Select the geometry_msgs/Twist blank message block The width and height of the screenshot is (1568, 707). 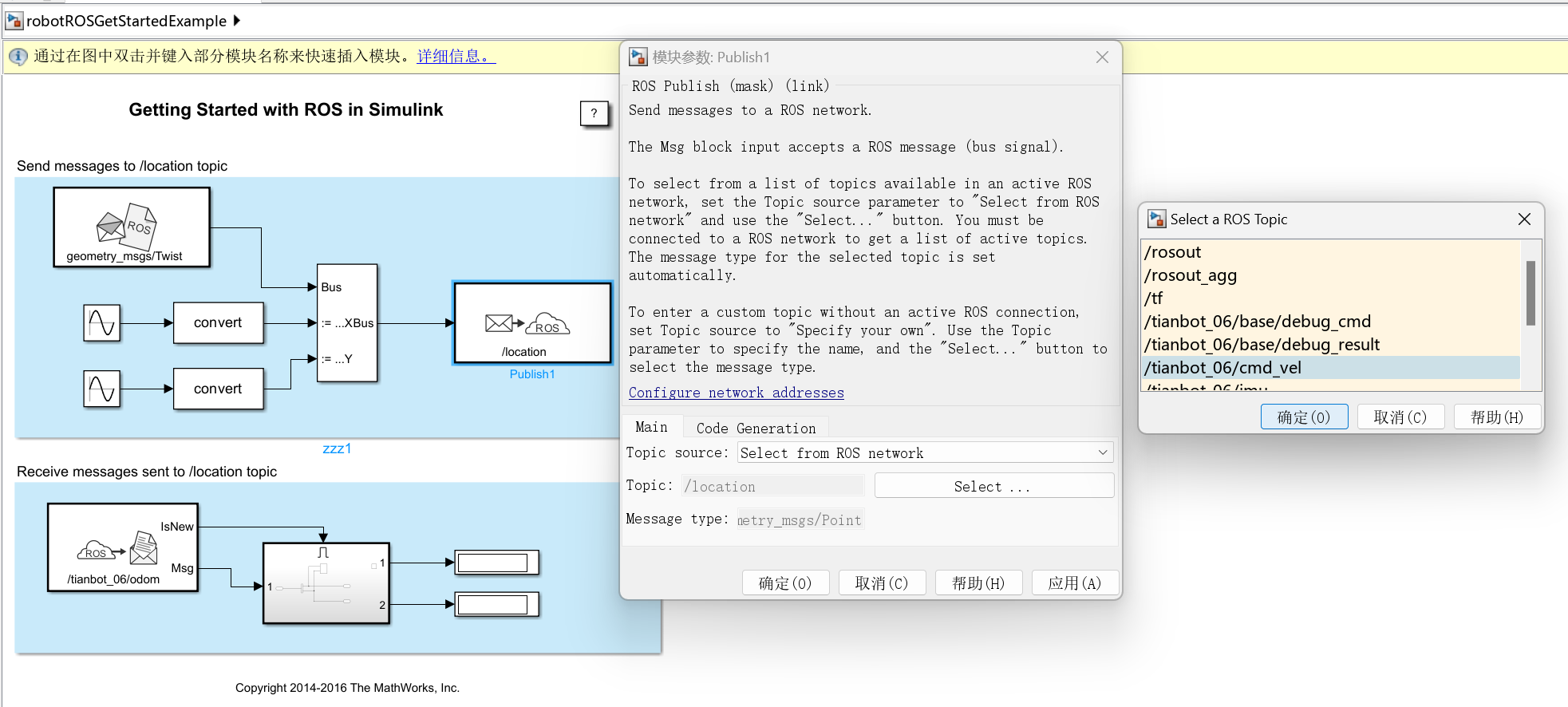pos(132,227)
